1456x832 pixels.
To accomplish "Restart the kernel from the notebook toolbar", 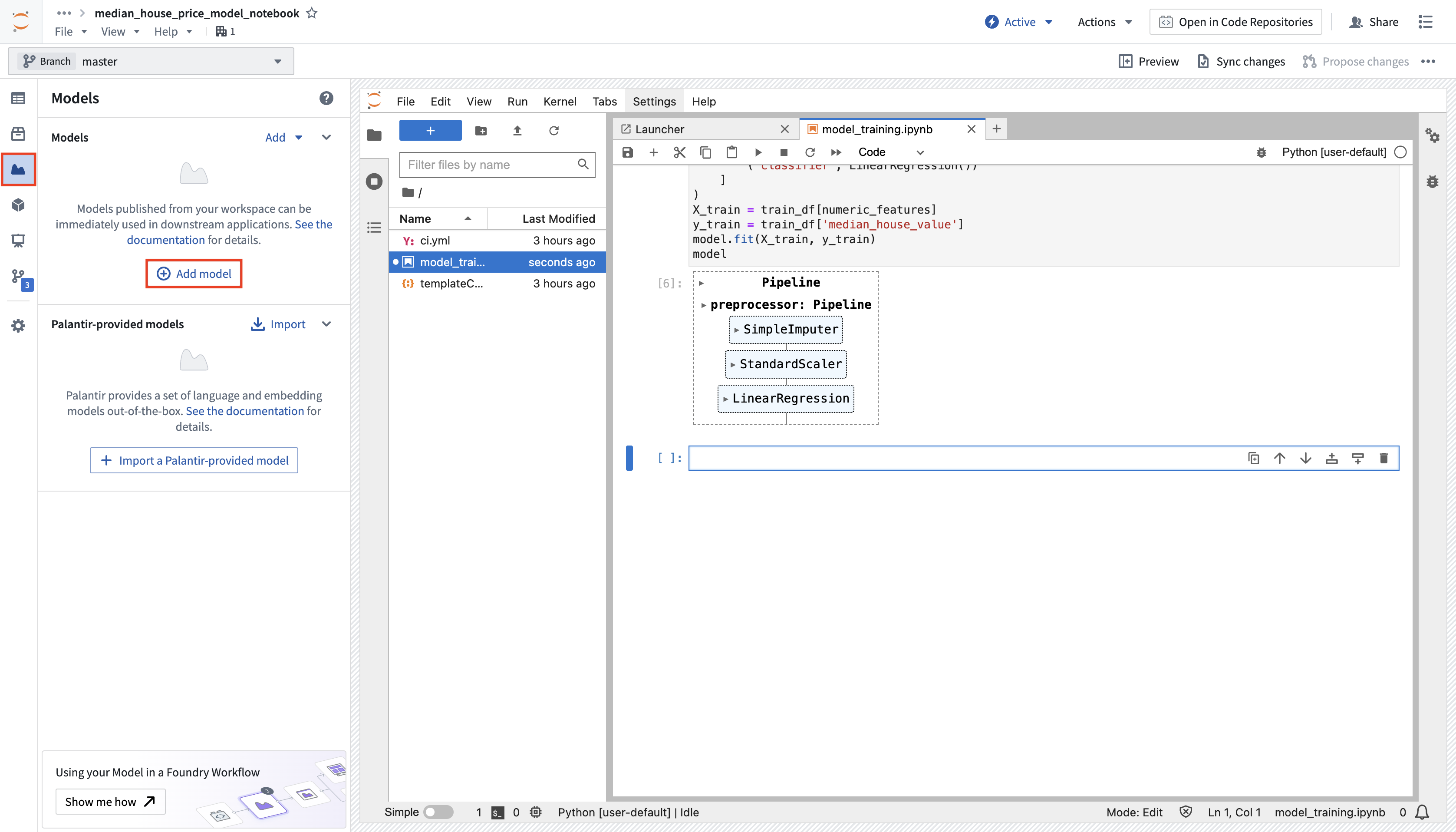I will (810, 152).
